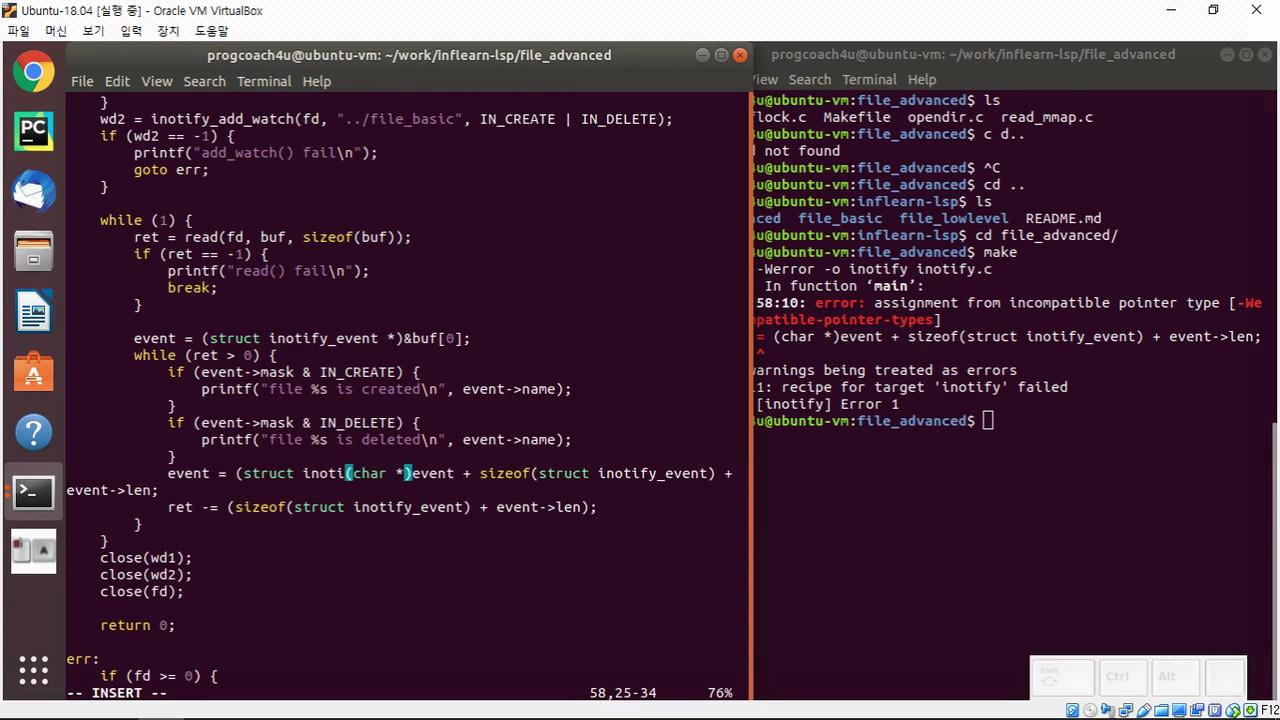The image size is (1280, 720).
Task: Click left terminal window title text
Action: (409, 55)
